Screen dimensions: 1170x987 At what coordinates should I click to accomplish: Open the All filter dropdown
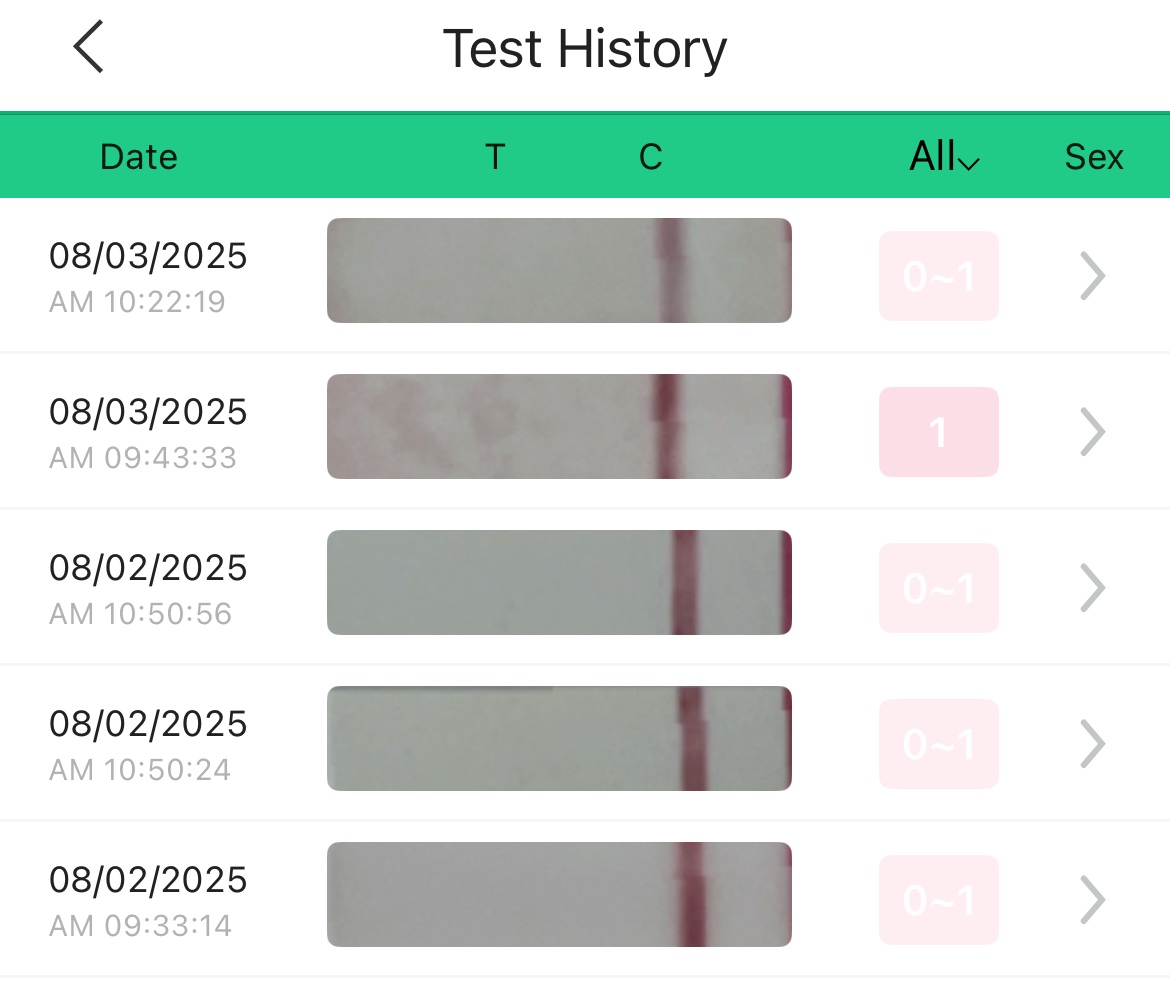(x=943, y=157)
